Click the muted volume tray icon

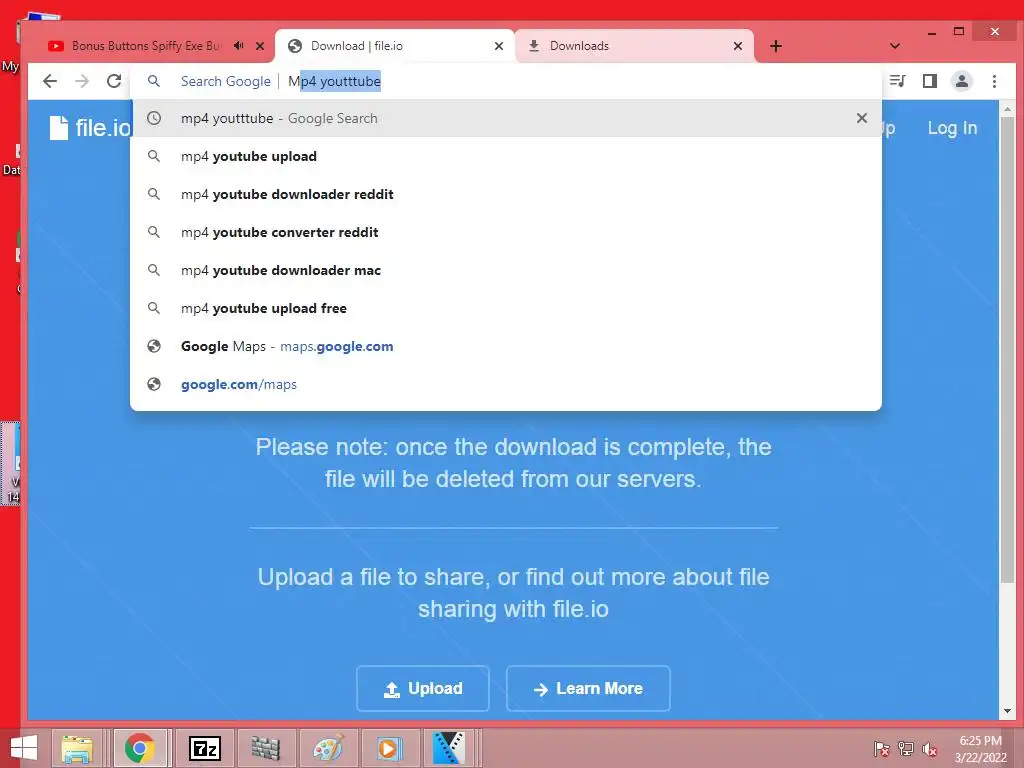click(x=929, y=749)
